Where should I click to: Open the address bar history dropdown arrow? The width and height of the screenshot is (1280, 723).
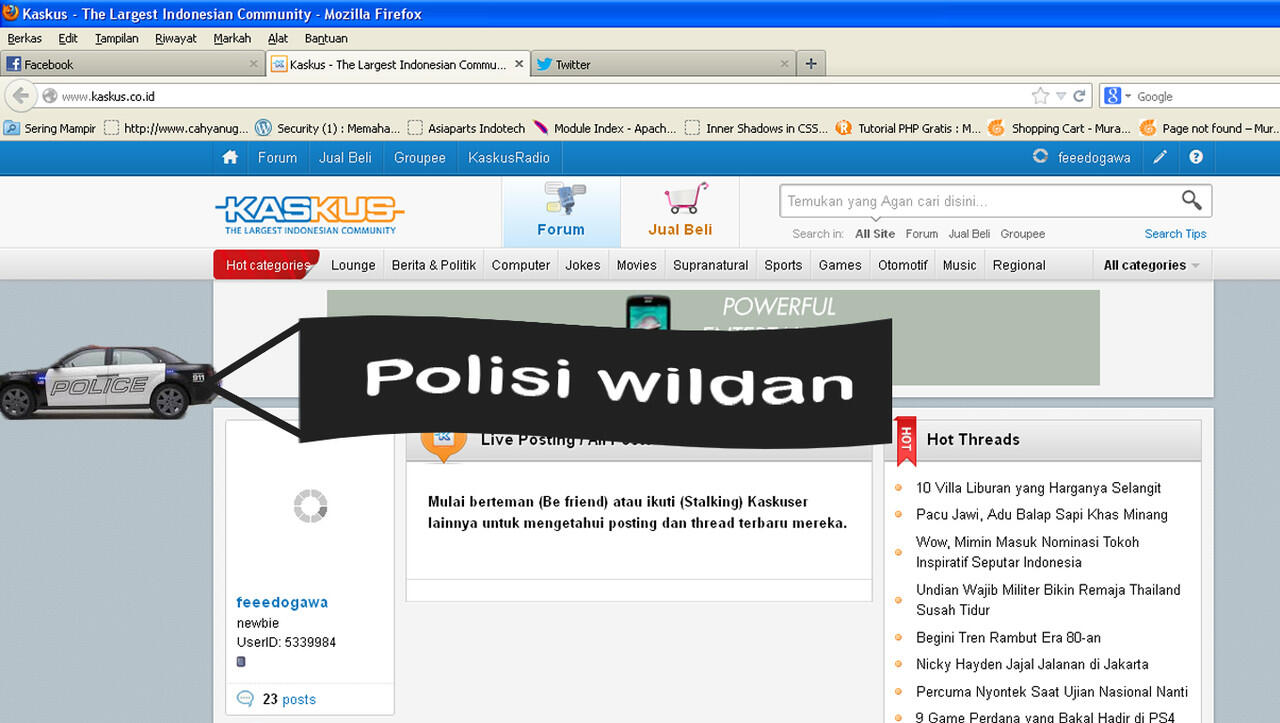point(1061,97)
